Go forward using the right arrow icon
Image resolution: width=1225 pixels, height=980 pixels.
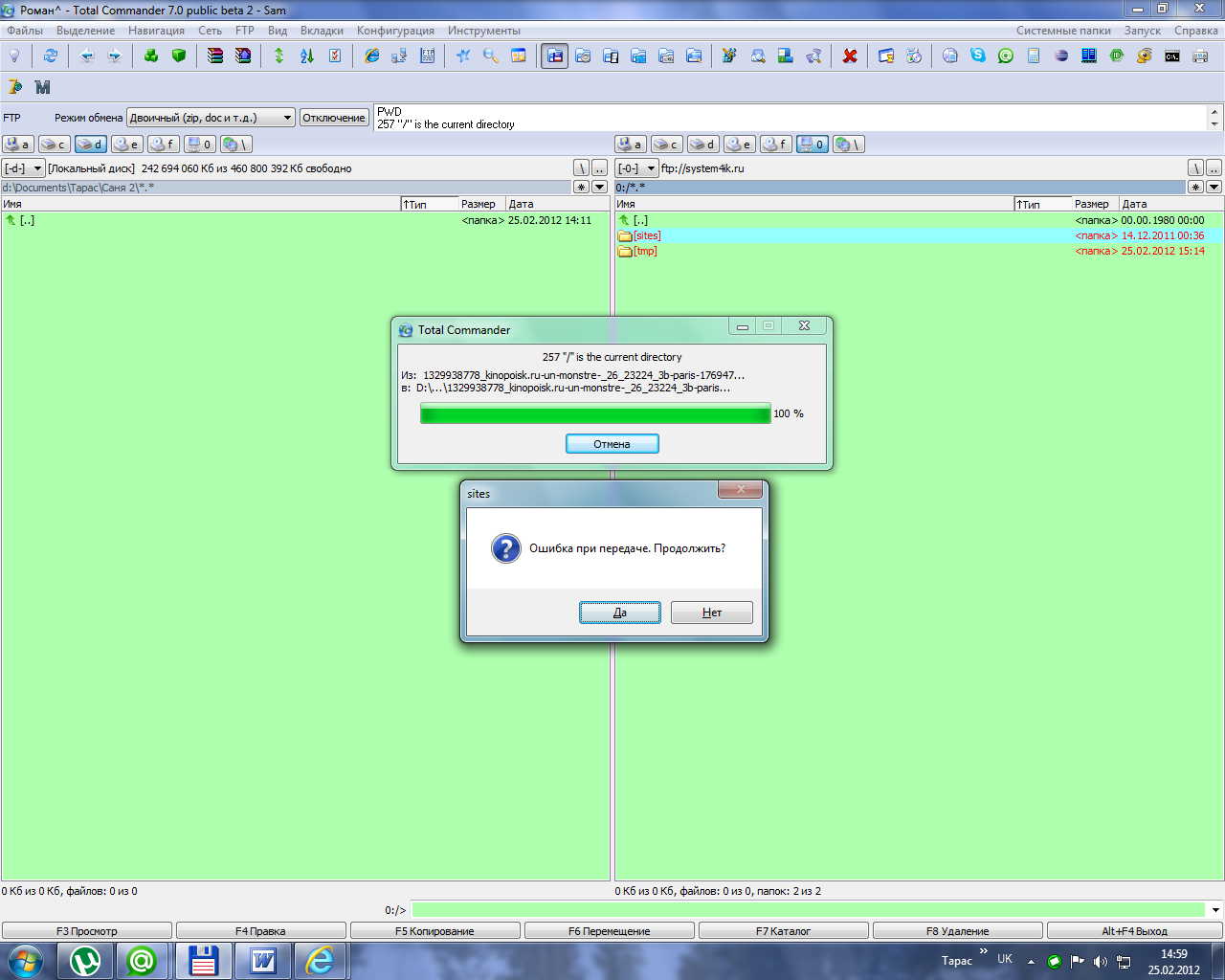tap(114, 56)
